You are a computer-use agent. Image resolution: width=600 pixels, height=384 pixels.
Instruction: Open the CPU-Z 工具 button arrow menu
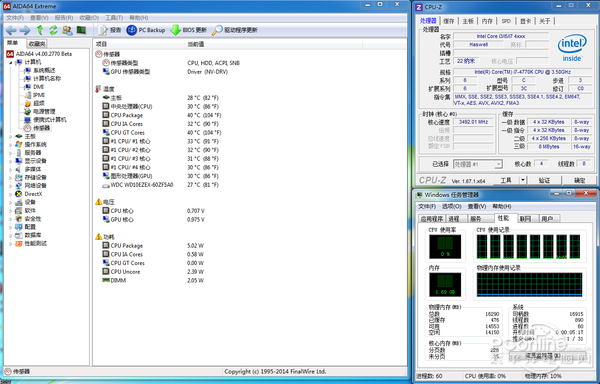[x=523, y=180]
